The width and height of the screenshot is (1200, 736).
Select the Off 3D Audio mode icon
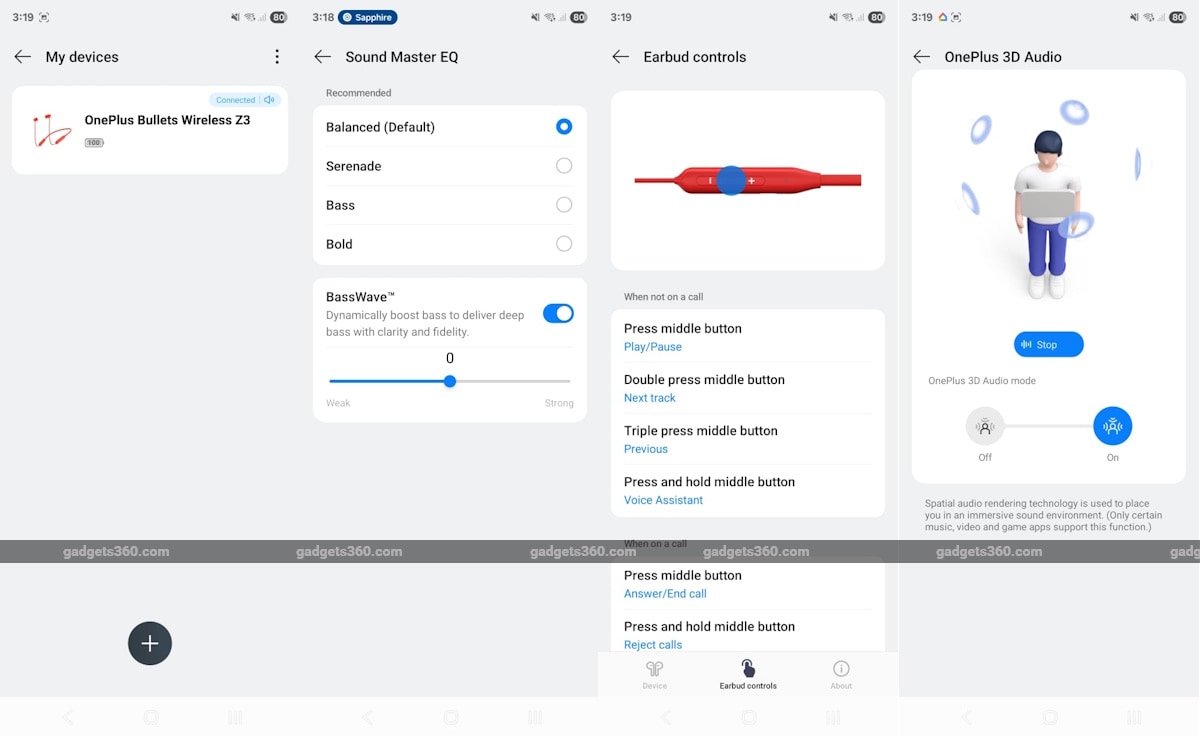[x=985, y=426]
